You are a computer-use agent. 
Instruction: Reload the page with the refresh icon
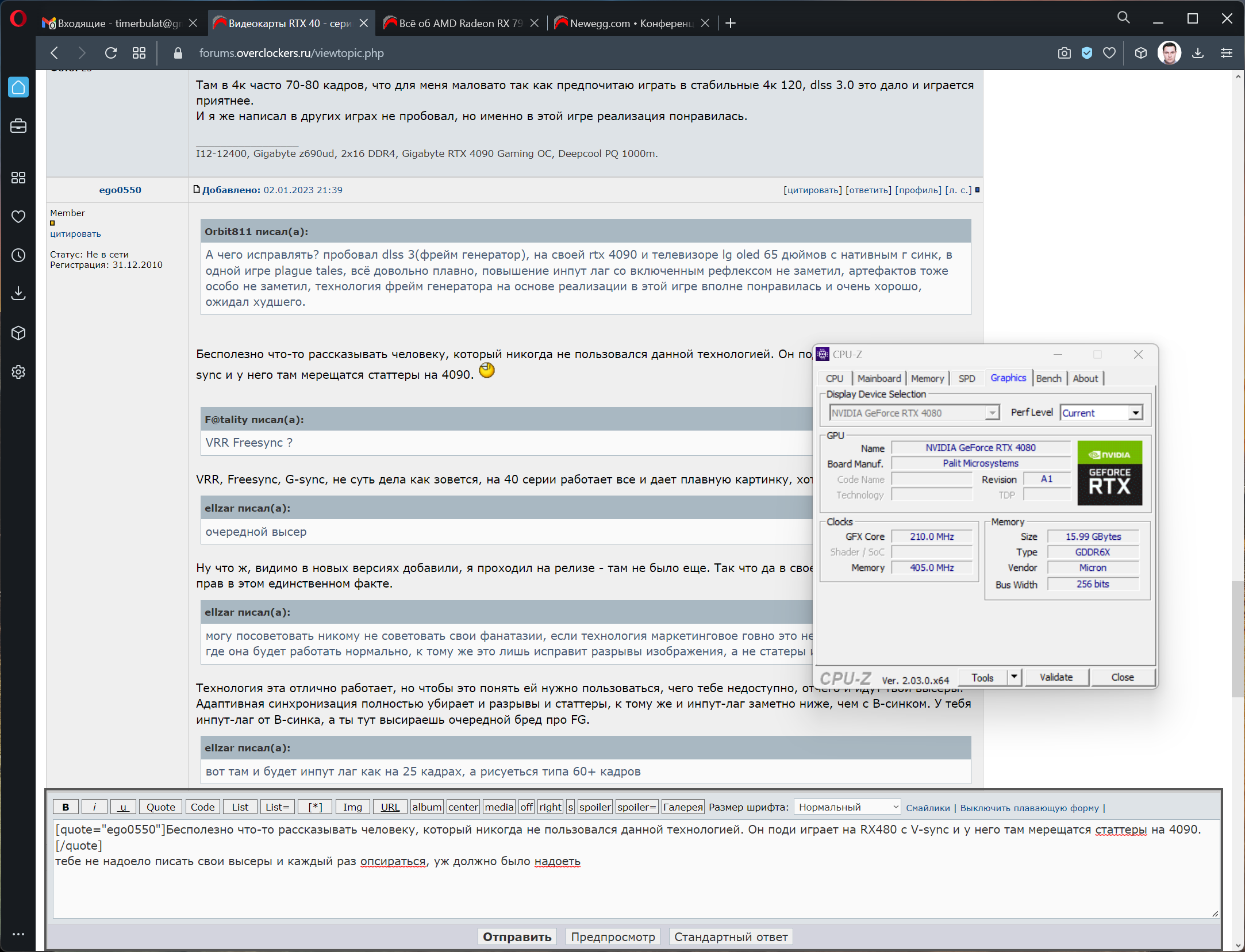tap(111, 53)
